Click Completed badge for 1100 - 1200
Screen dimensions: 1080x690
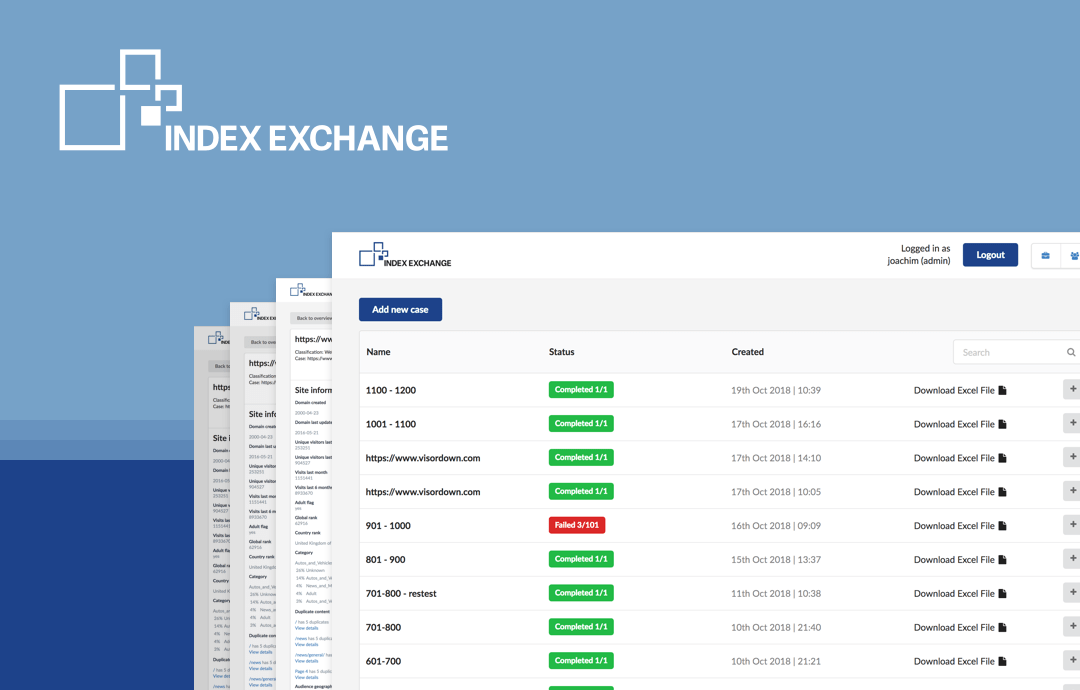tap(581, 390)
